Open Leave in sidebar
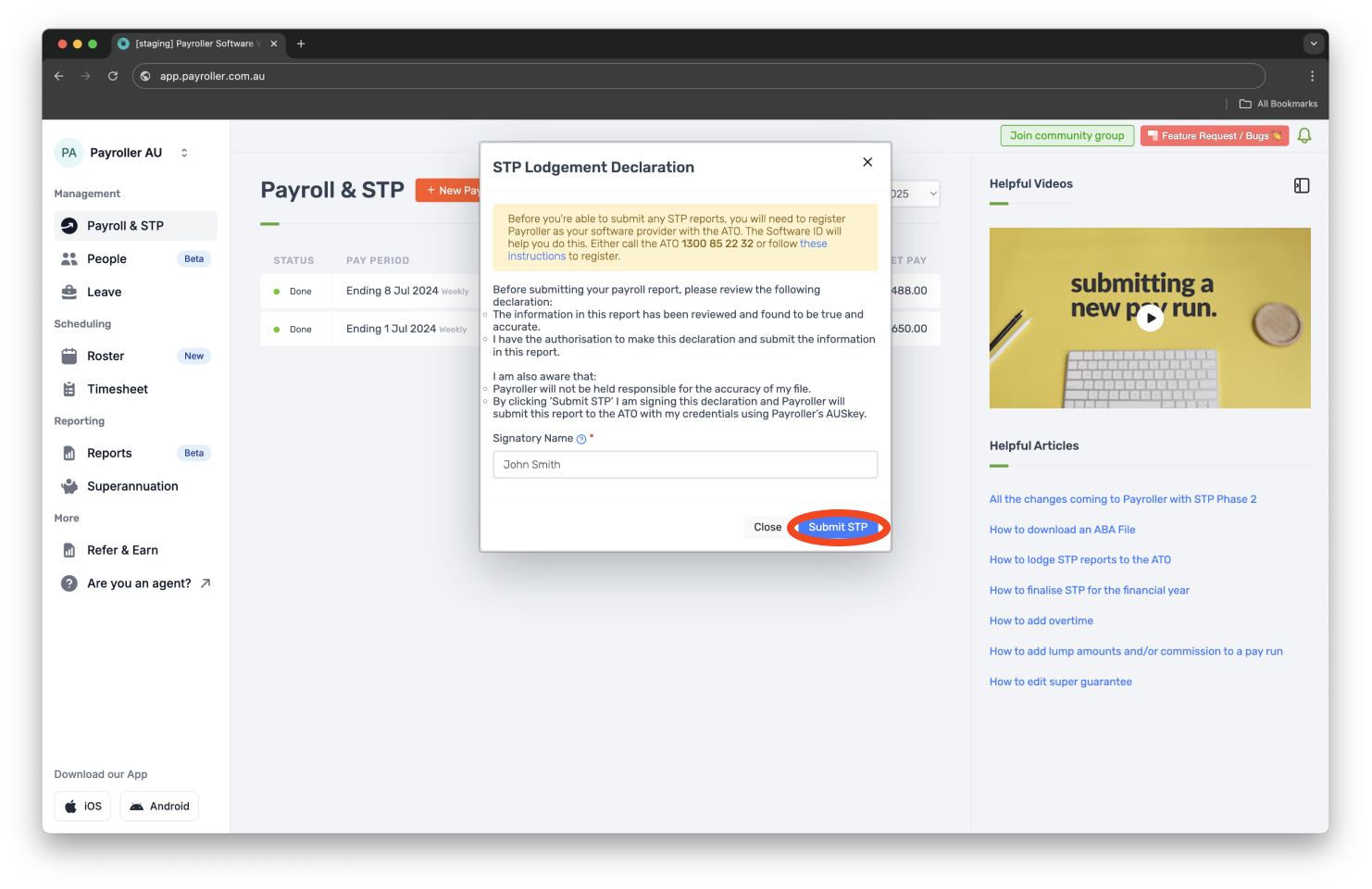This screenshot has width=1372, height=889. [135, 292]
